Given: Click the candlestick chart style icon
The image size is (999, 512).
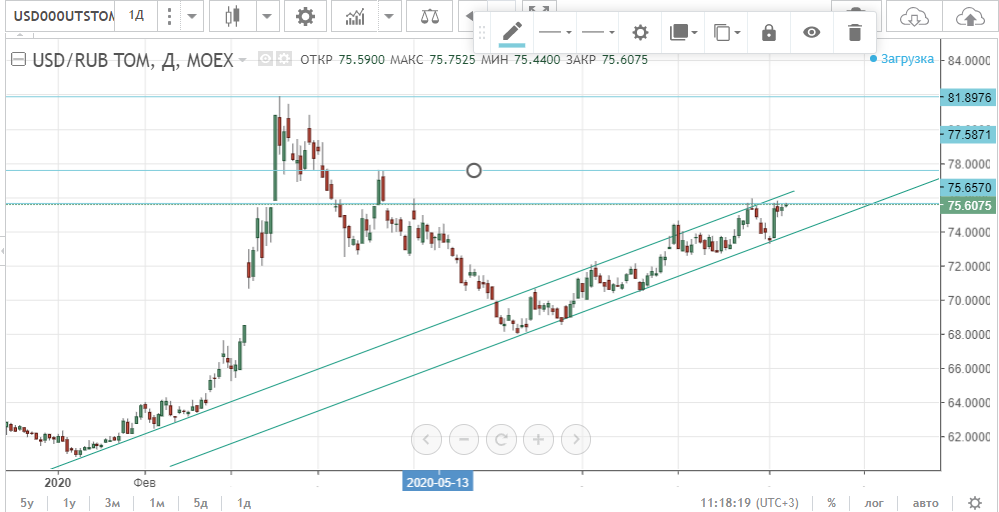Looking at the screenshot, I should 232,15.
